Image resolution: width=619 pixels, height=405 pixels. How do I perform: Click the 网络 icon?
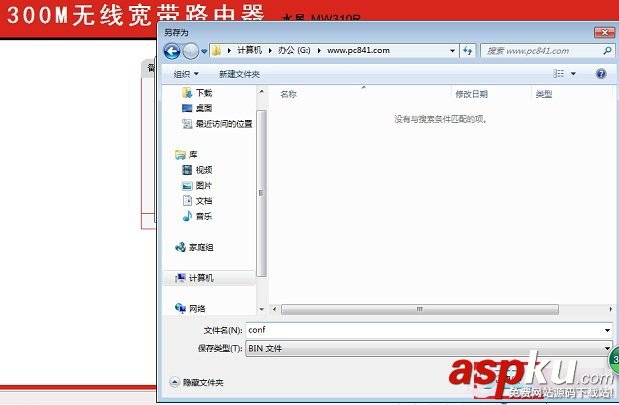(180, 308)
